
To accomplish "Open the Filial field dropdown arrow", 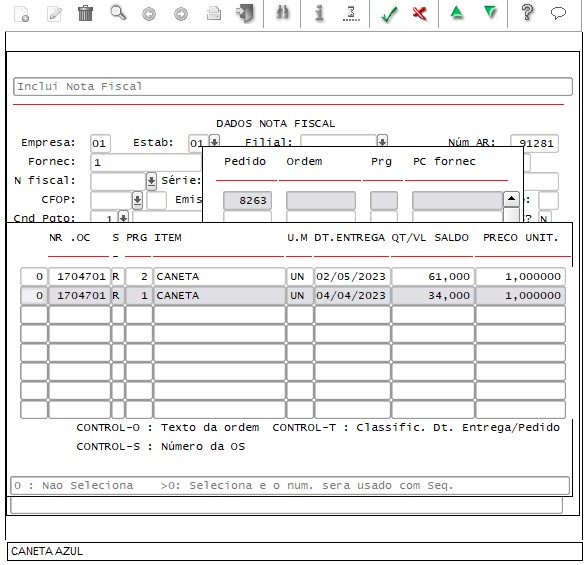I will coord(382,141).
